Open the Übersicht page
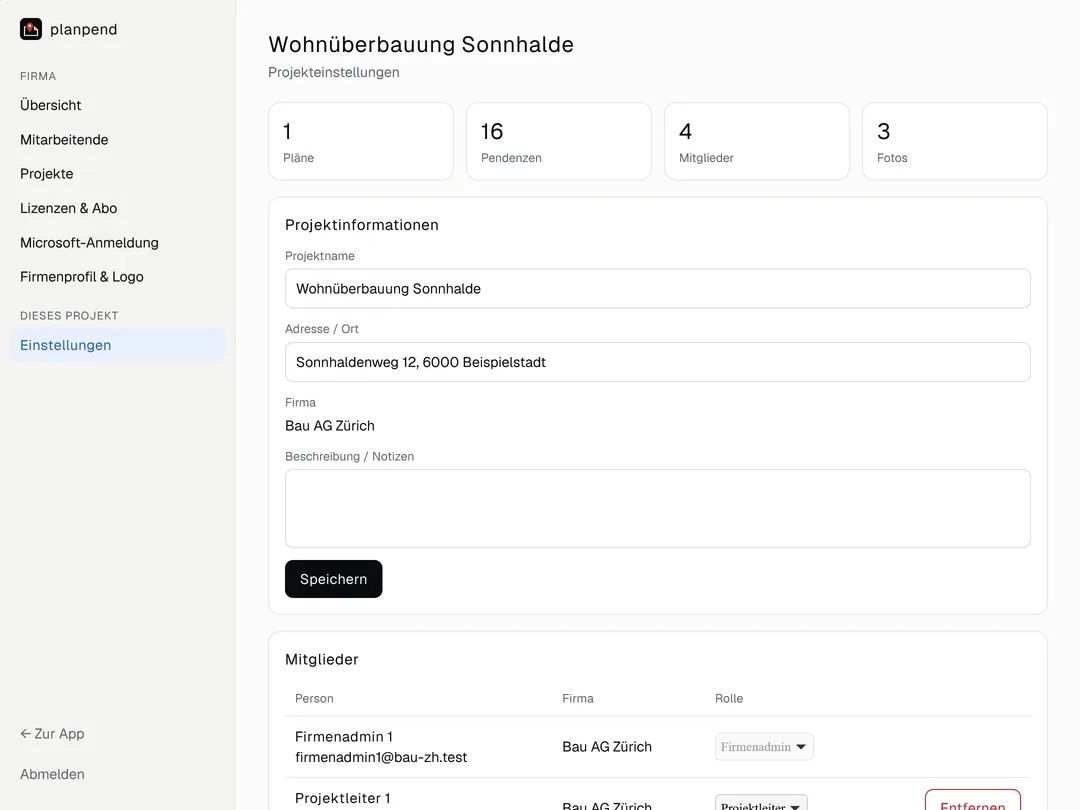The image size is (1080, 810). coord(50,105)
